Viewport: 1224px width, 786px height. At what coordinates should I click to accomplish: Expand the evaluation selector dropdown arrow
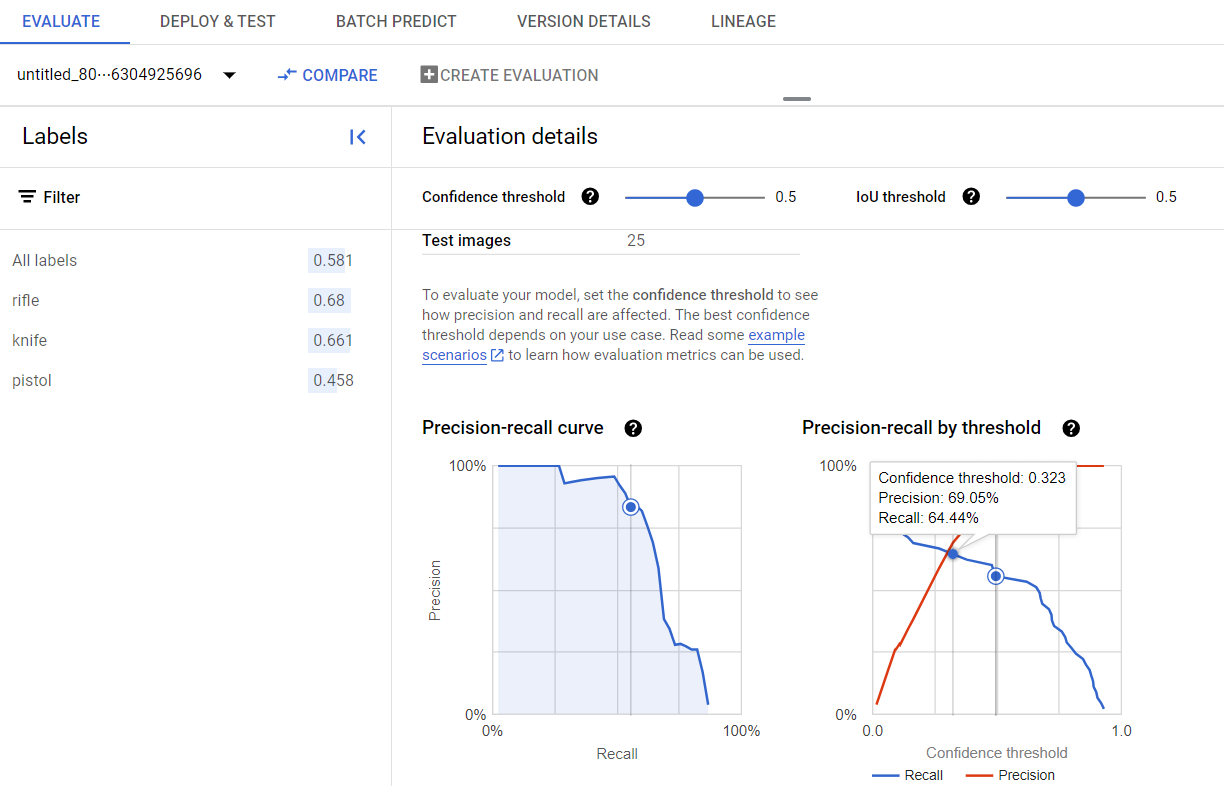click(x=229, y=75)
